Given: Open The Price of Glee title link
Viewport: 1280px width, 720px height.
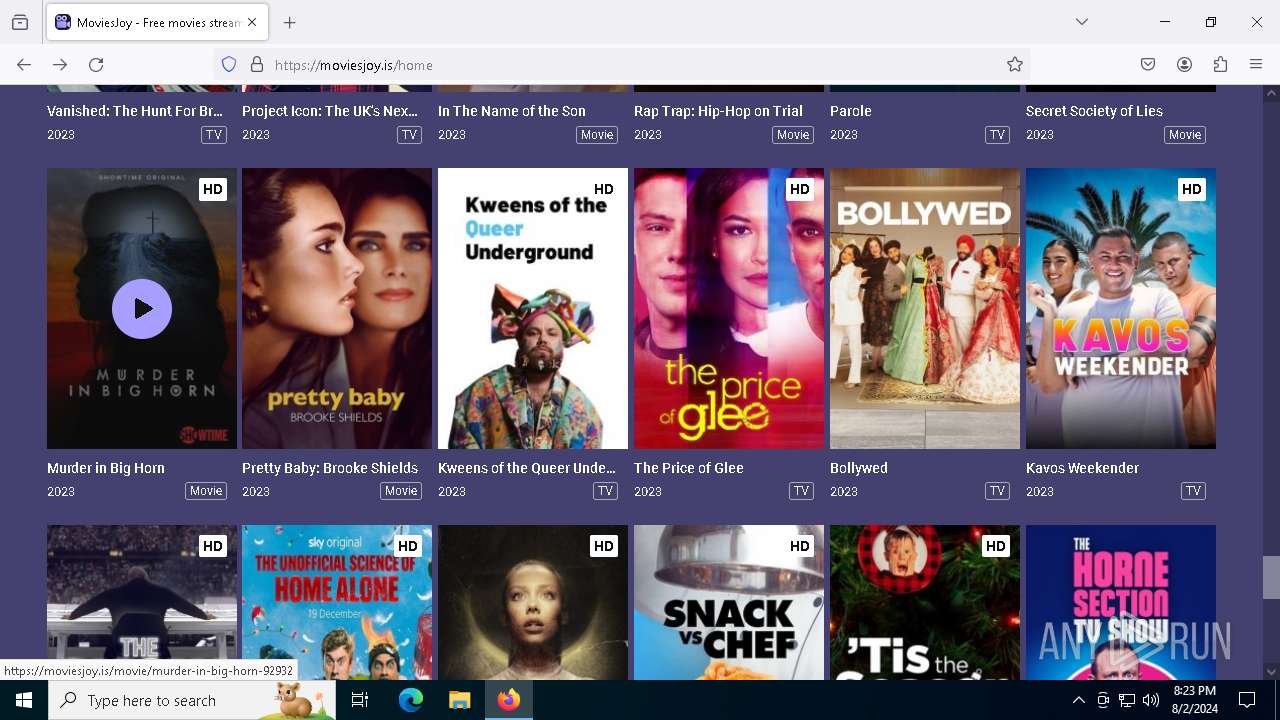Looking at the screenshot, I should 689,468.
